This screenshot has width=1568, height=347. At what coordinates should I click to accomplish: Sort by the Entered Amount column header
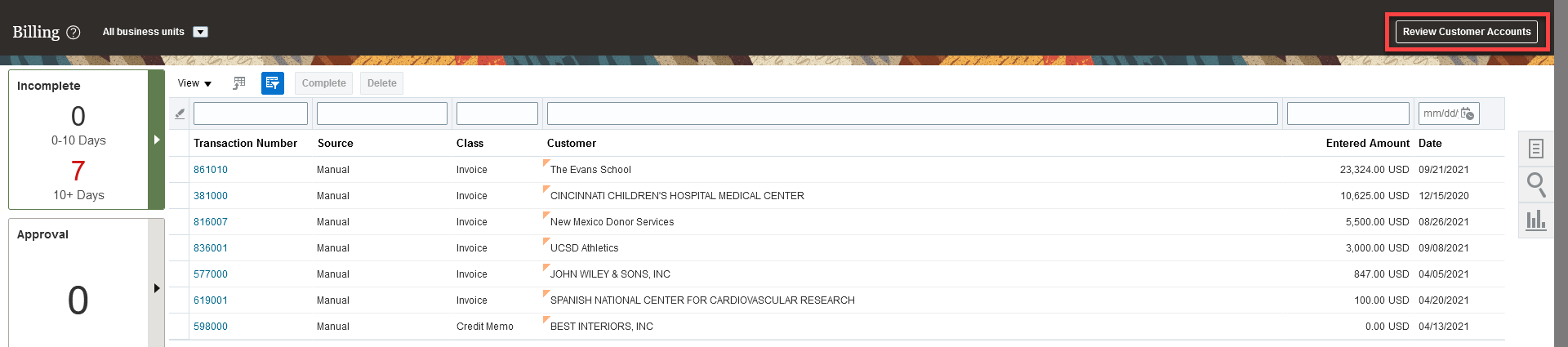pyautogui.click(x=1367, y=143)
